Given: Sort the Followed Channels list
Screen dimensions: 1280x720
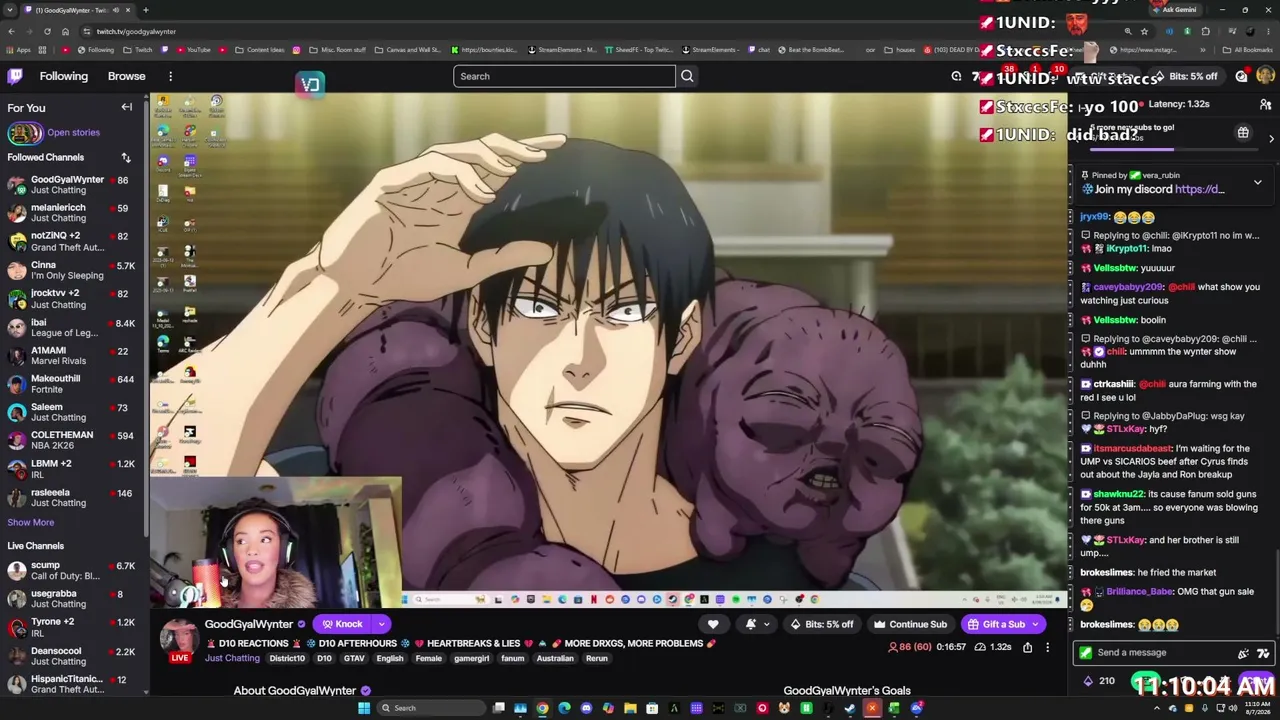Looking at the screenshot, I should [x=126, y=157].
